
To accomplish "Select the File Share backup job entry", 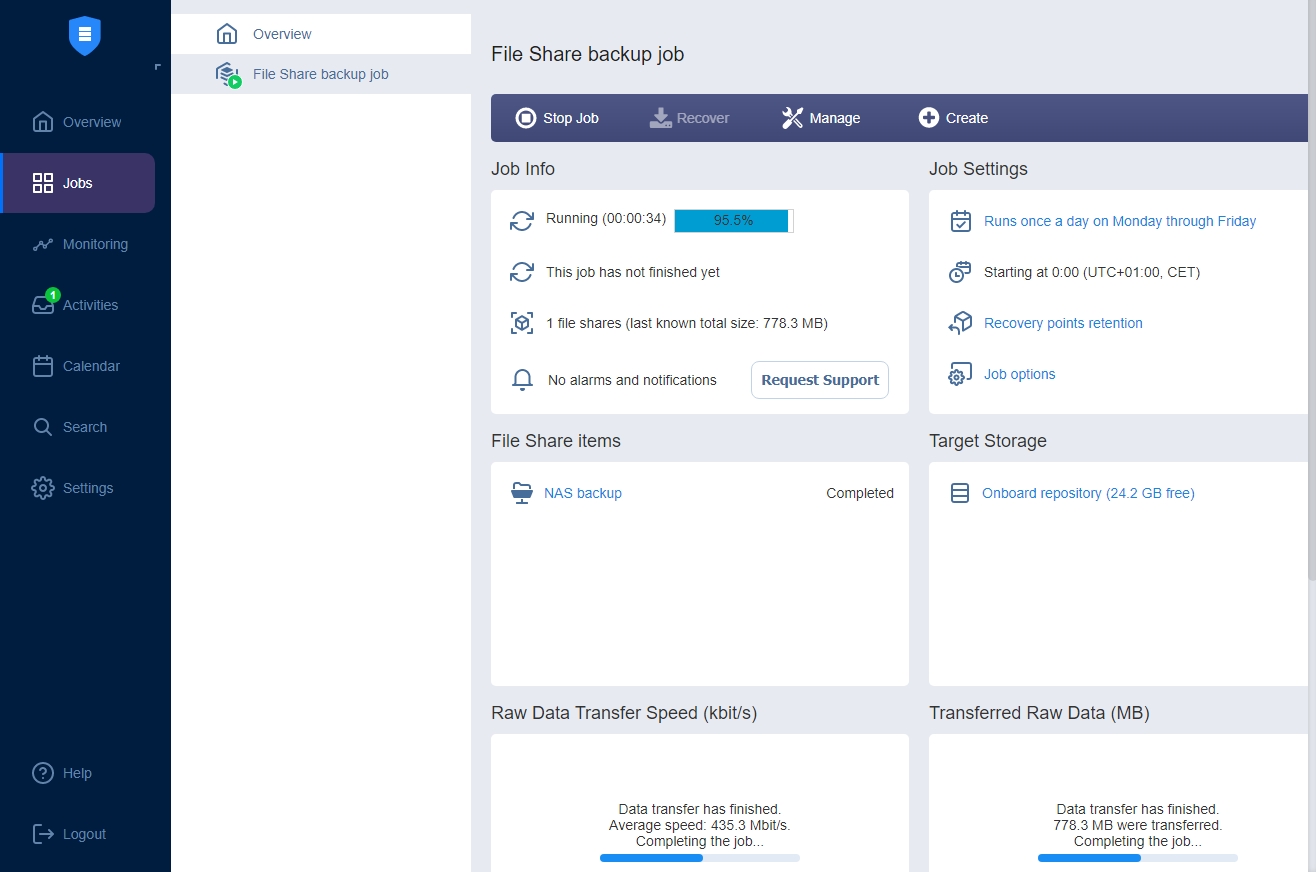I will point(320,73).
